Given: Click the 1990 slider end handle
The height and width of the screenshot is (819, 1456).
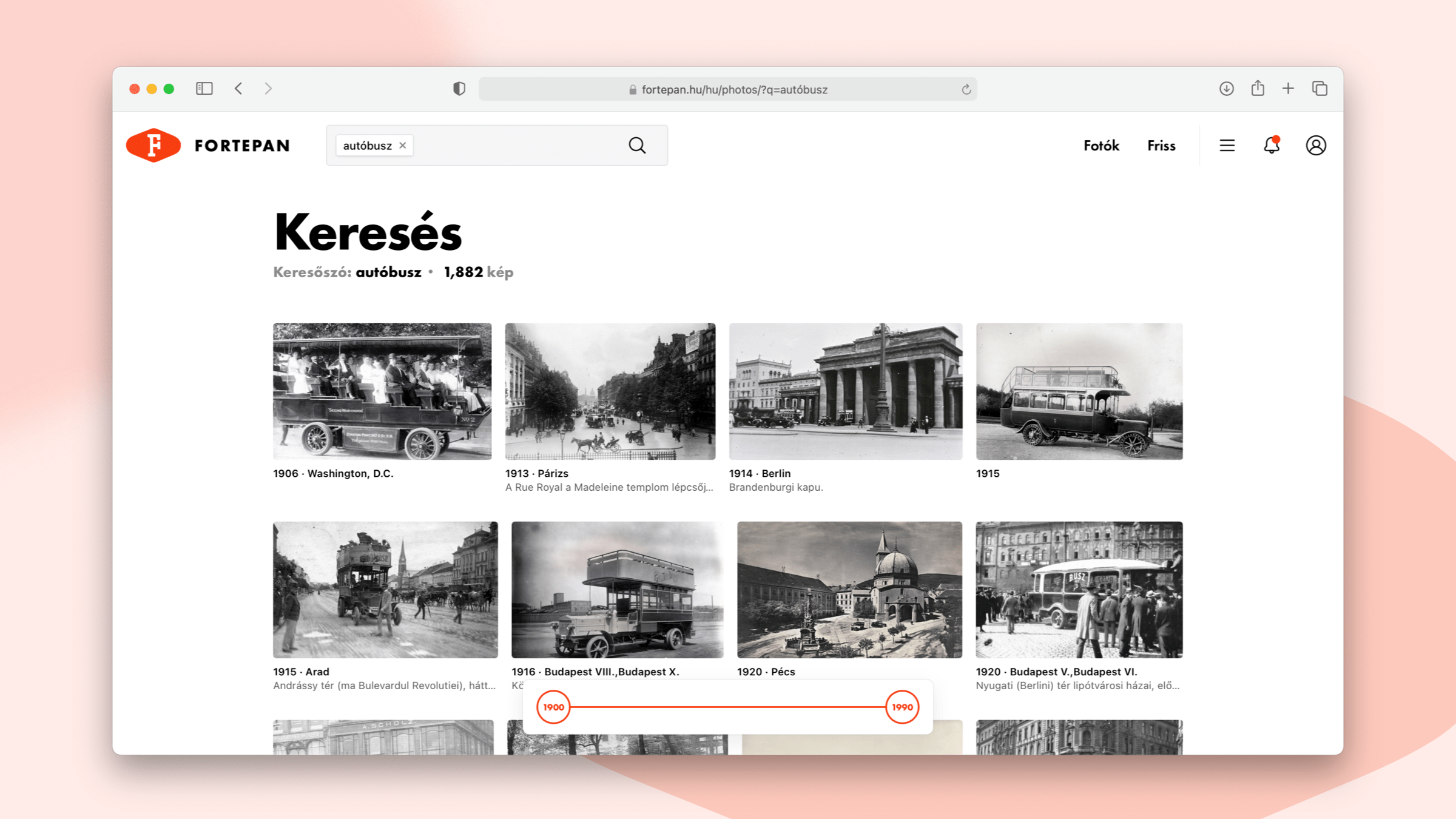Looking at the screenshot, I should [x=902, y=707].
